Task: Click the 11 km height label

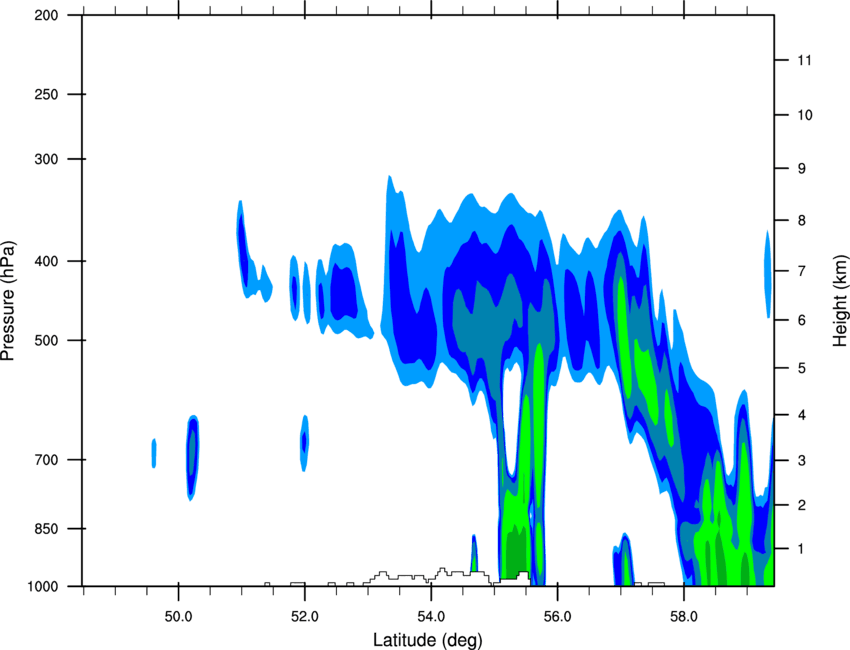Action: point(804,60)
